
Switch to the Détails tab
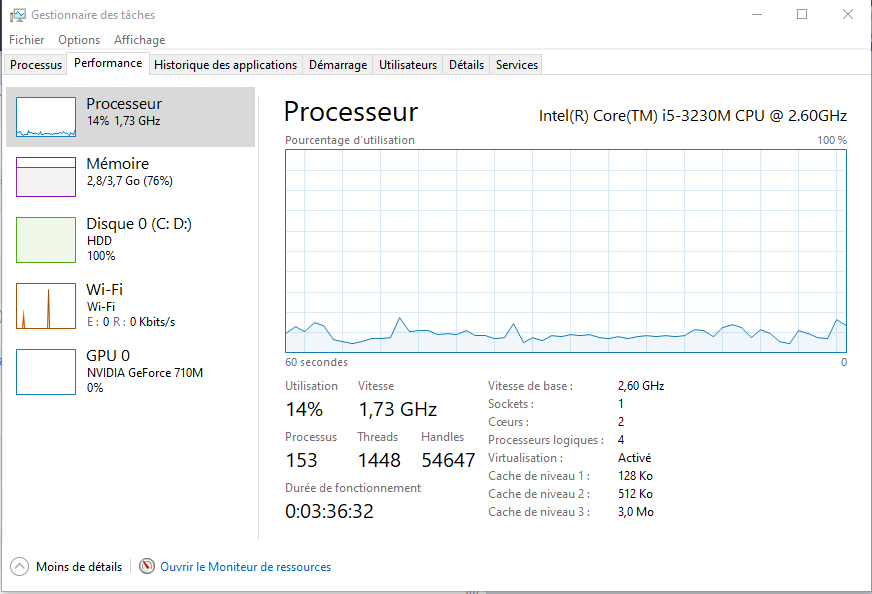(x=466, y=65)
